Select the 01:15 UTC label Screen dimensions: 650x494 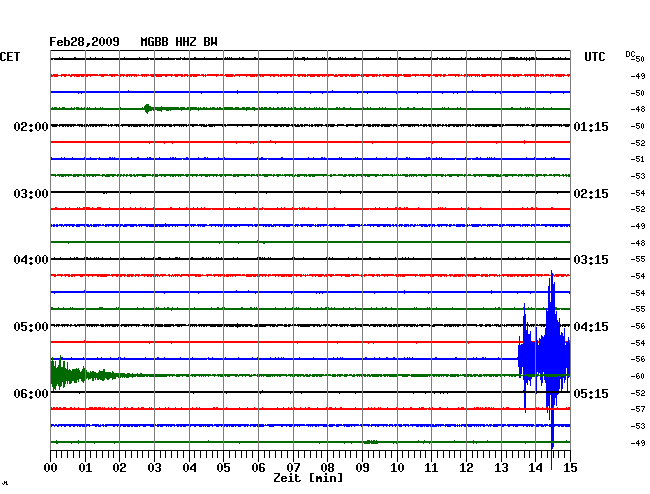click(591, 126)
